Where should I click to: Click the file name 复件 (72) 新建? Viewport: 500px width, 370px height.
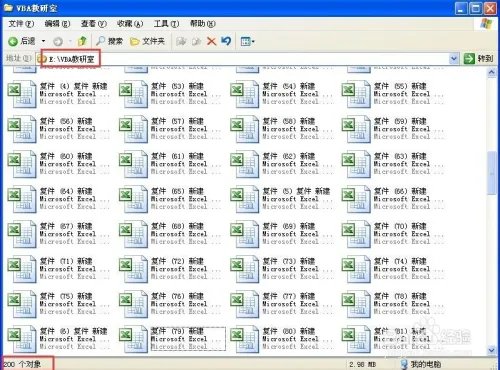click(x=177, y=261)
